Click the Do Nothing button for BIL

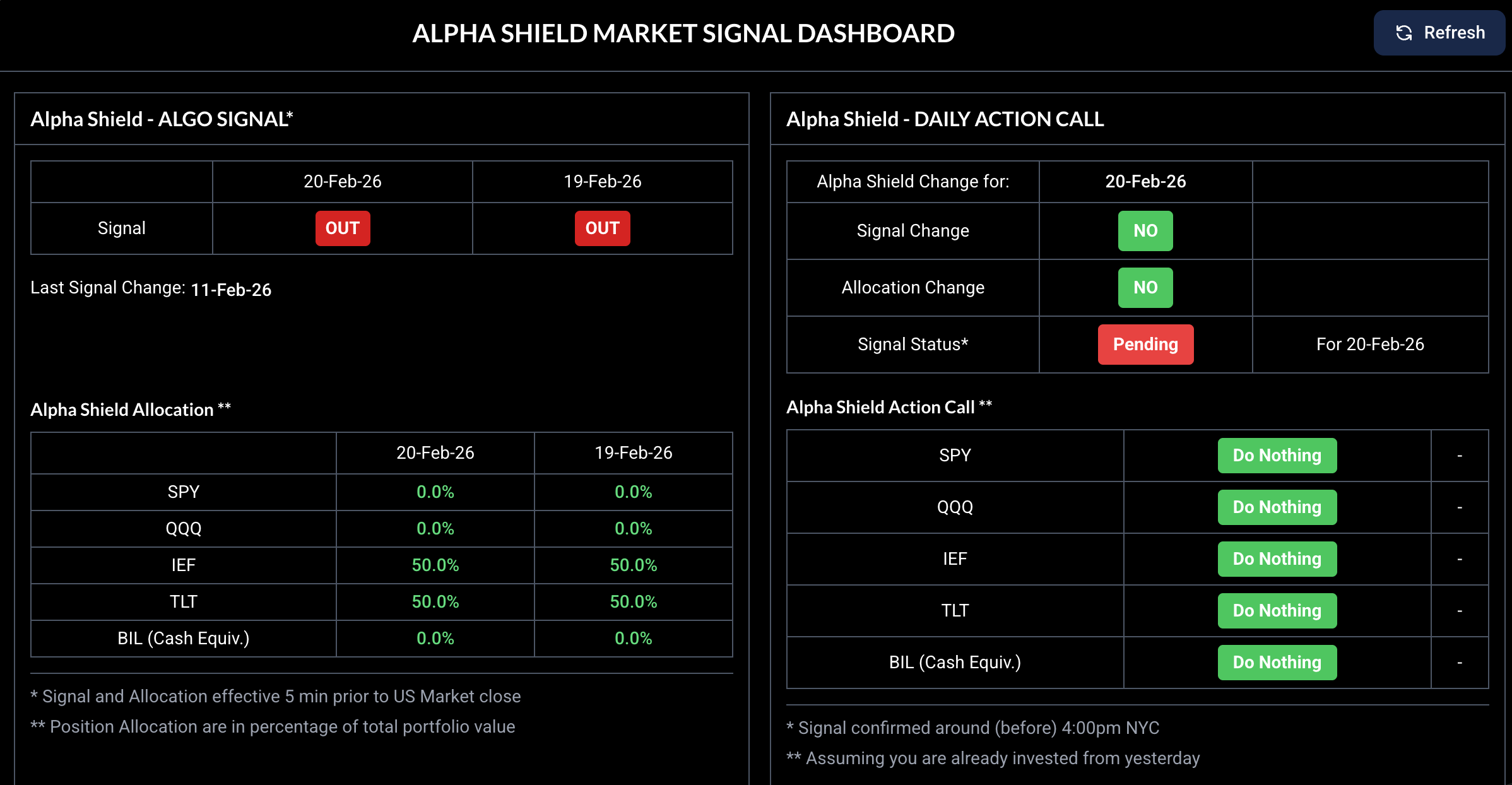pos(1277,662)
